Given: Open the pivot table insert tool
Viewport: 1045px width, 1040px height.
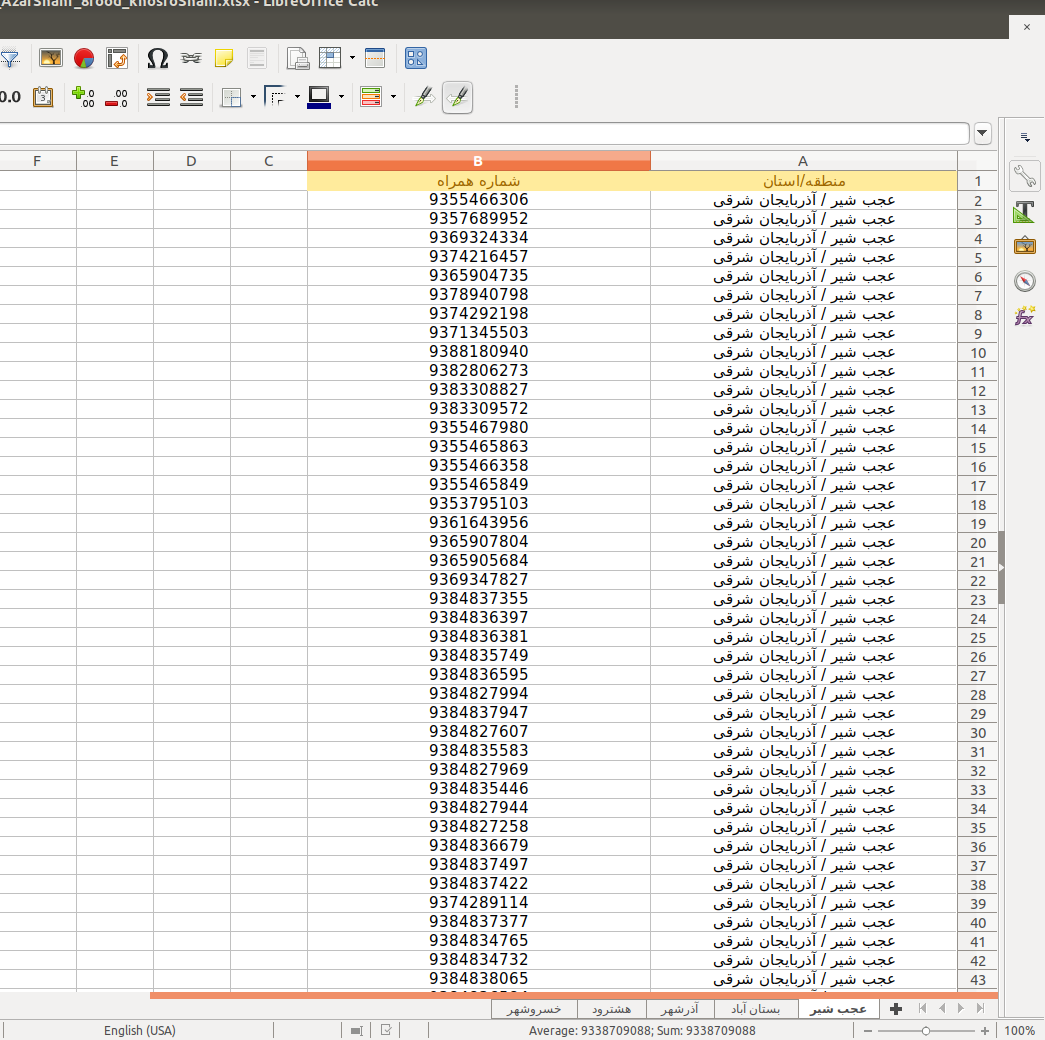Looking at the screenshot, I should click(117, 58).
